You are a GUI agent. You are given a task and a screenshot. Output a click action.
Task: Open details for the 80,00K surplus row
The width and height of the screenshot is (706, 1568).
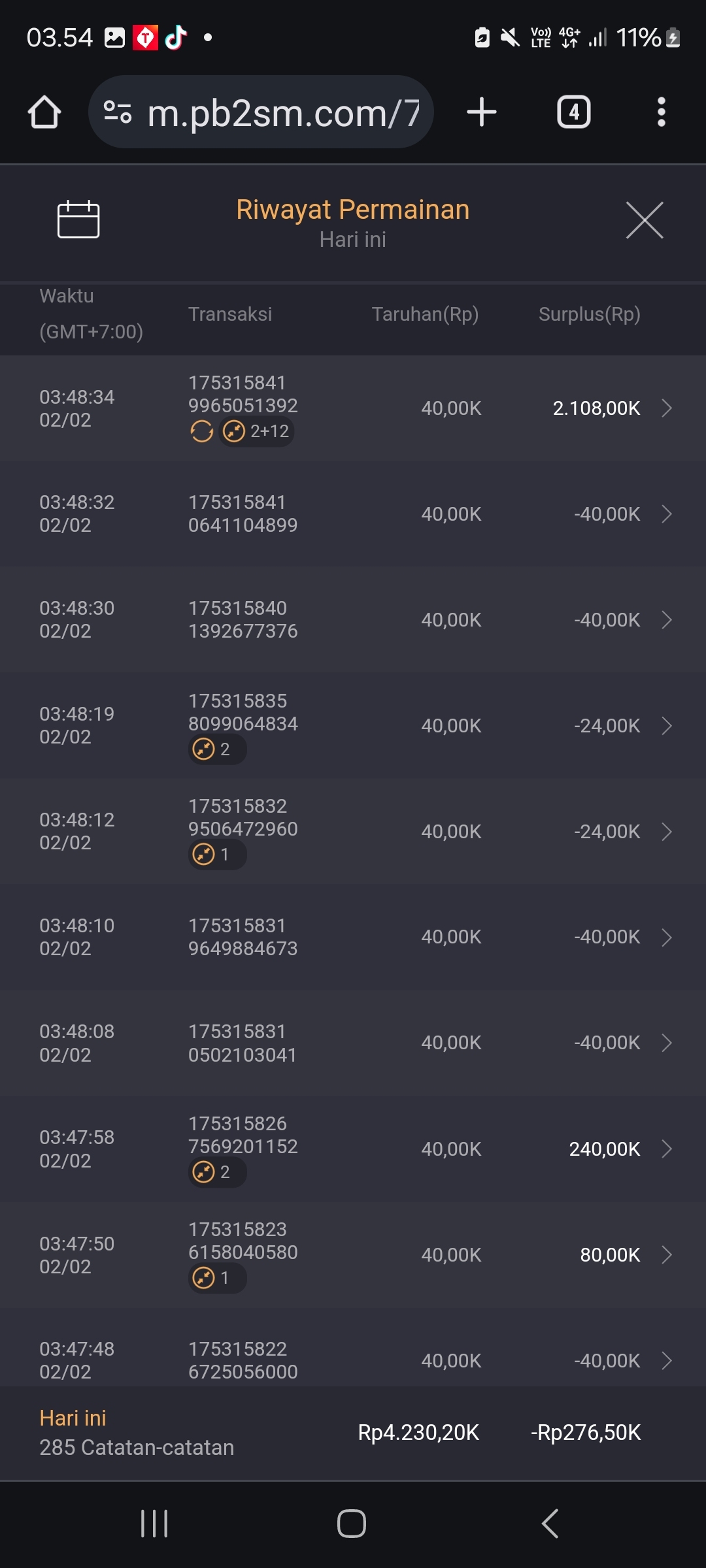667,1254
